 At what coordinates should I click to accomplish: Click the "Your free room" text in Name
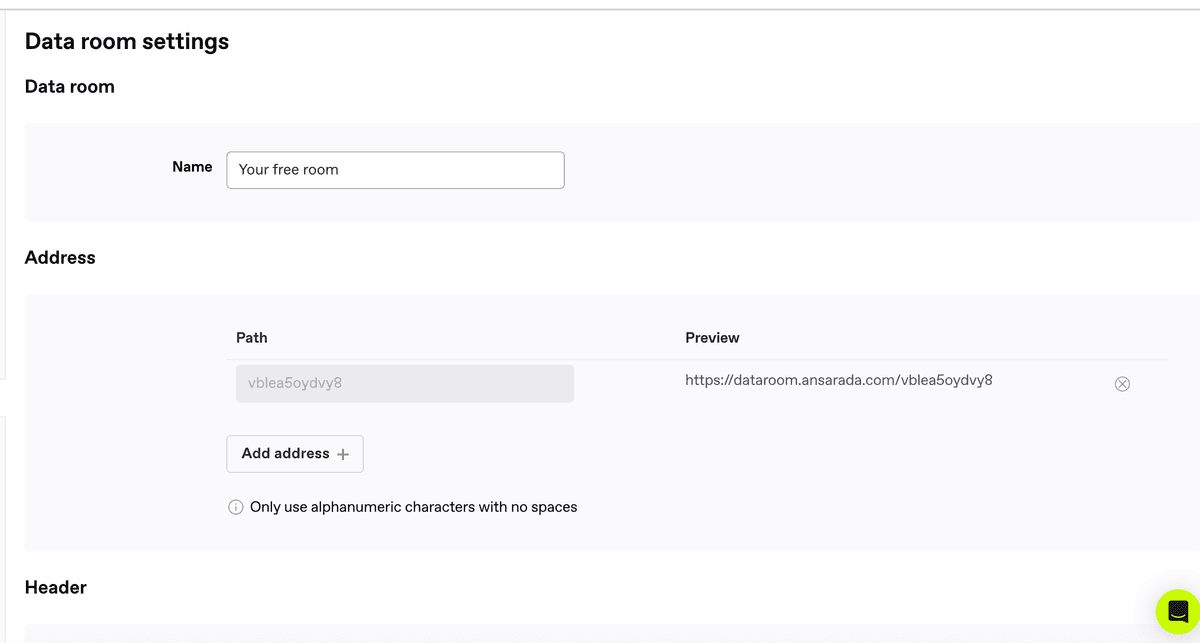point(289,170)
